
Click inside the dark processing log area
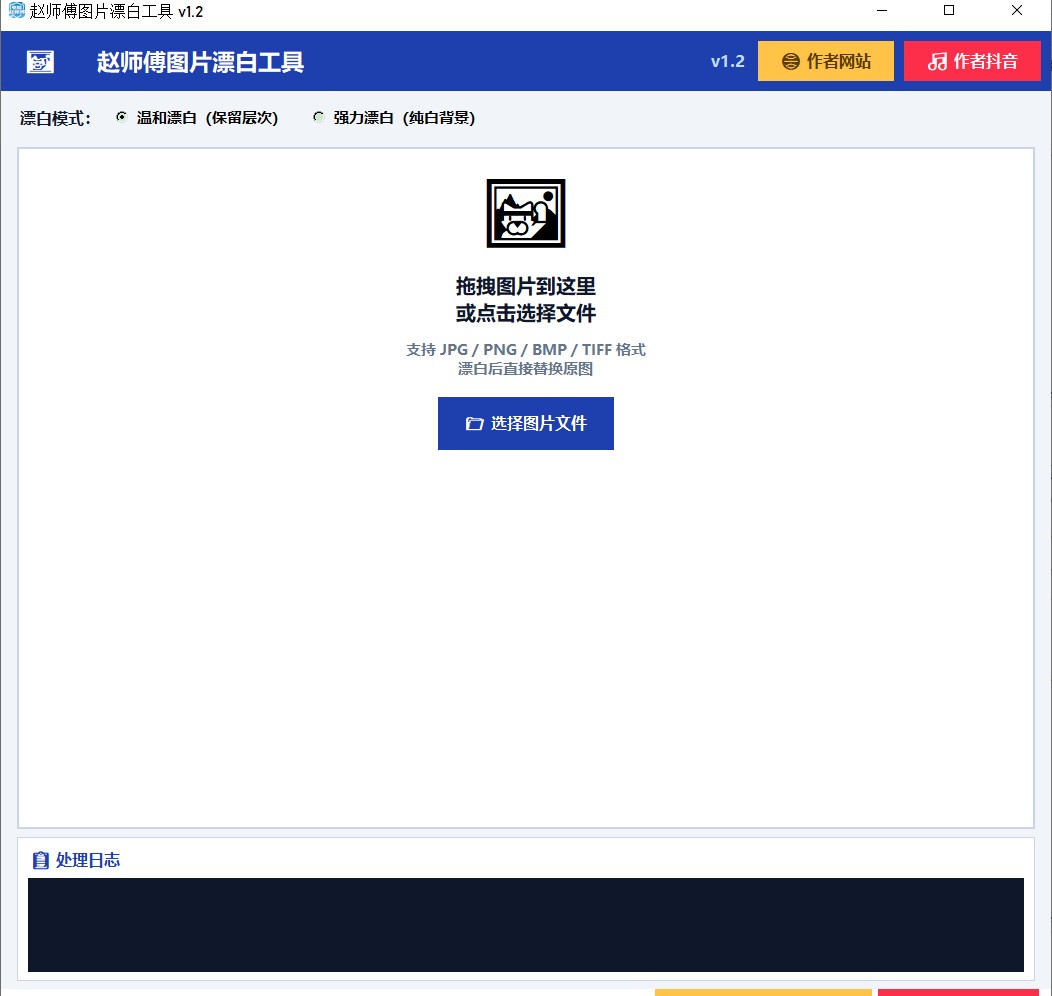(x=525, y=924)
